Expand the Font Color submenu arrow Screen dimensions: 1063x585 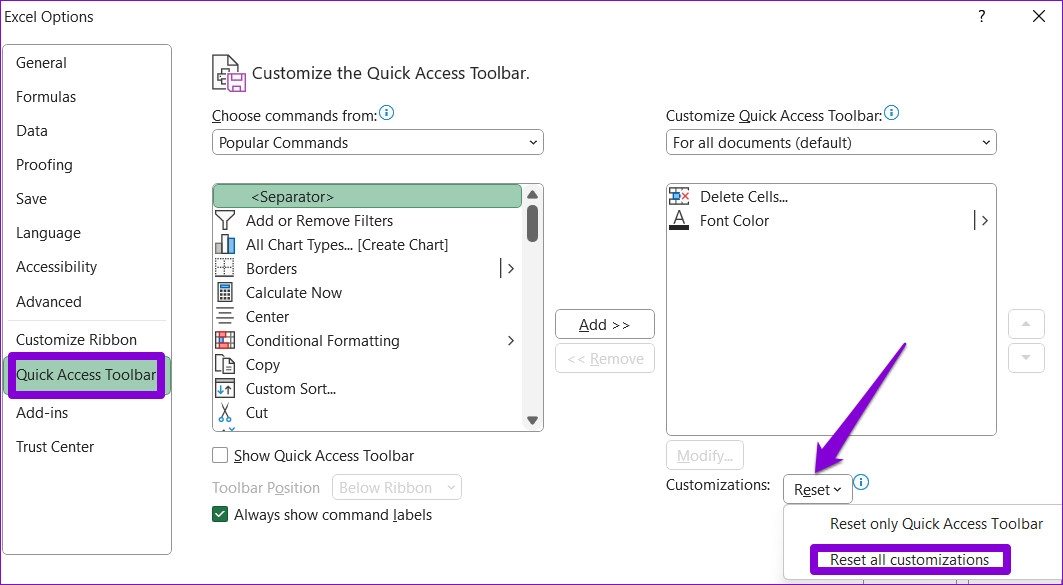(x=984, y=220)
